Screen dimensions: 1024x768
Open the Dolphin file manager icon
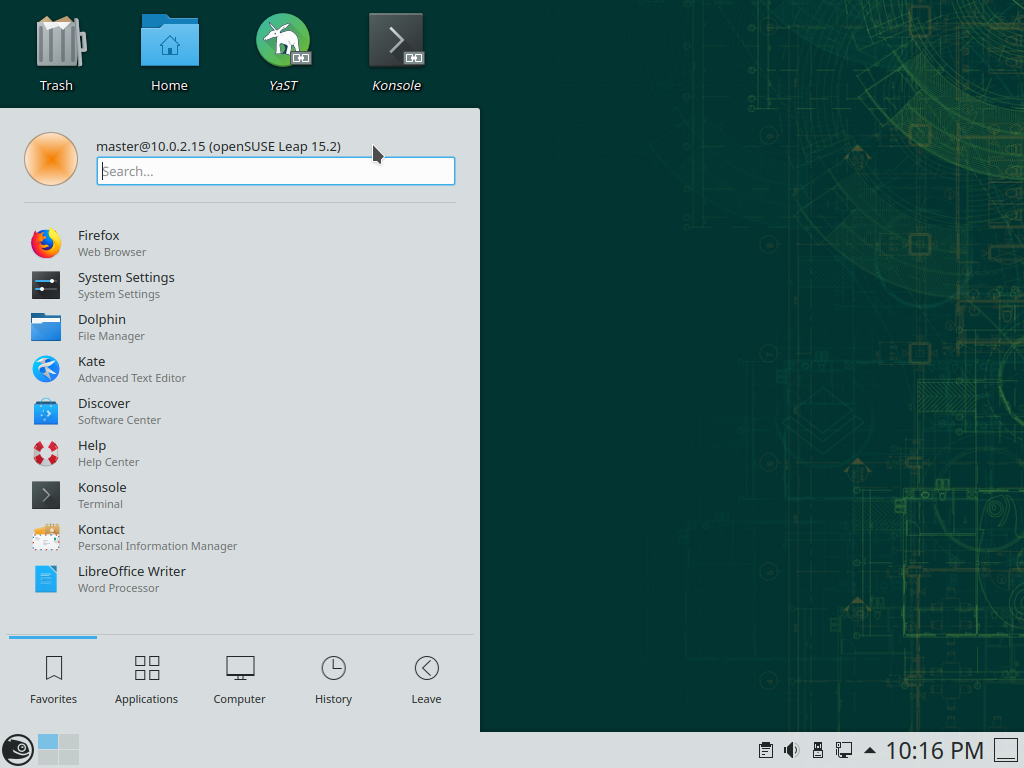click(x=46, y=327)
